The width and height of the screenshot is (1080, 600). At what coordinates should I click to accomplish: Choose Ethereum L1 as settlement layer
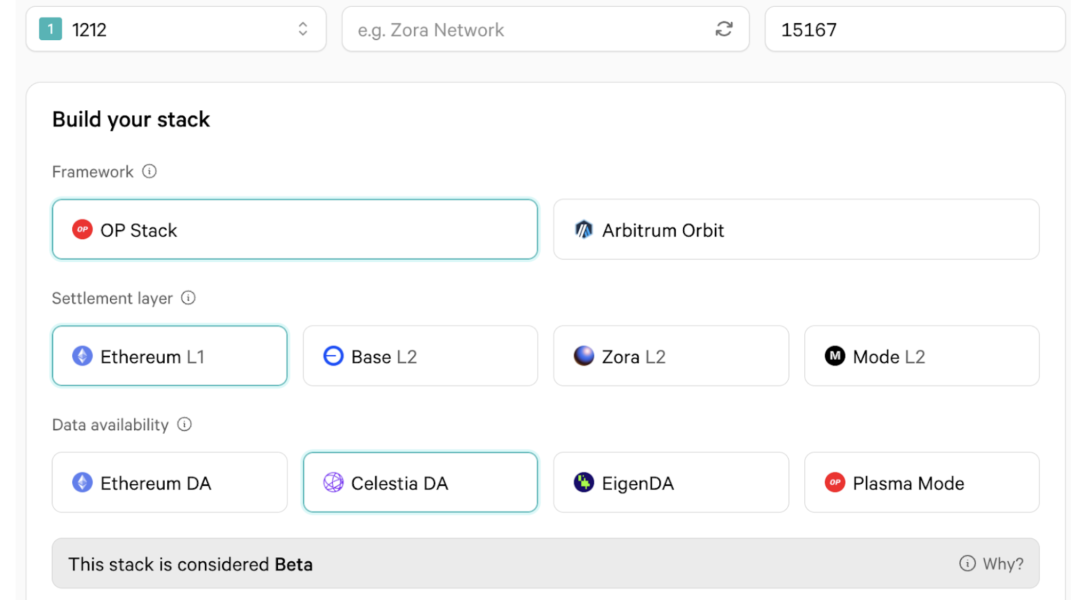[x=169, y=355]
